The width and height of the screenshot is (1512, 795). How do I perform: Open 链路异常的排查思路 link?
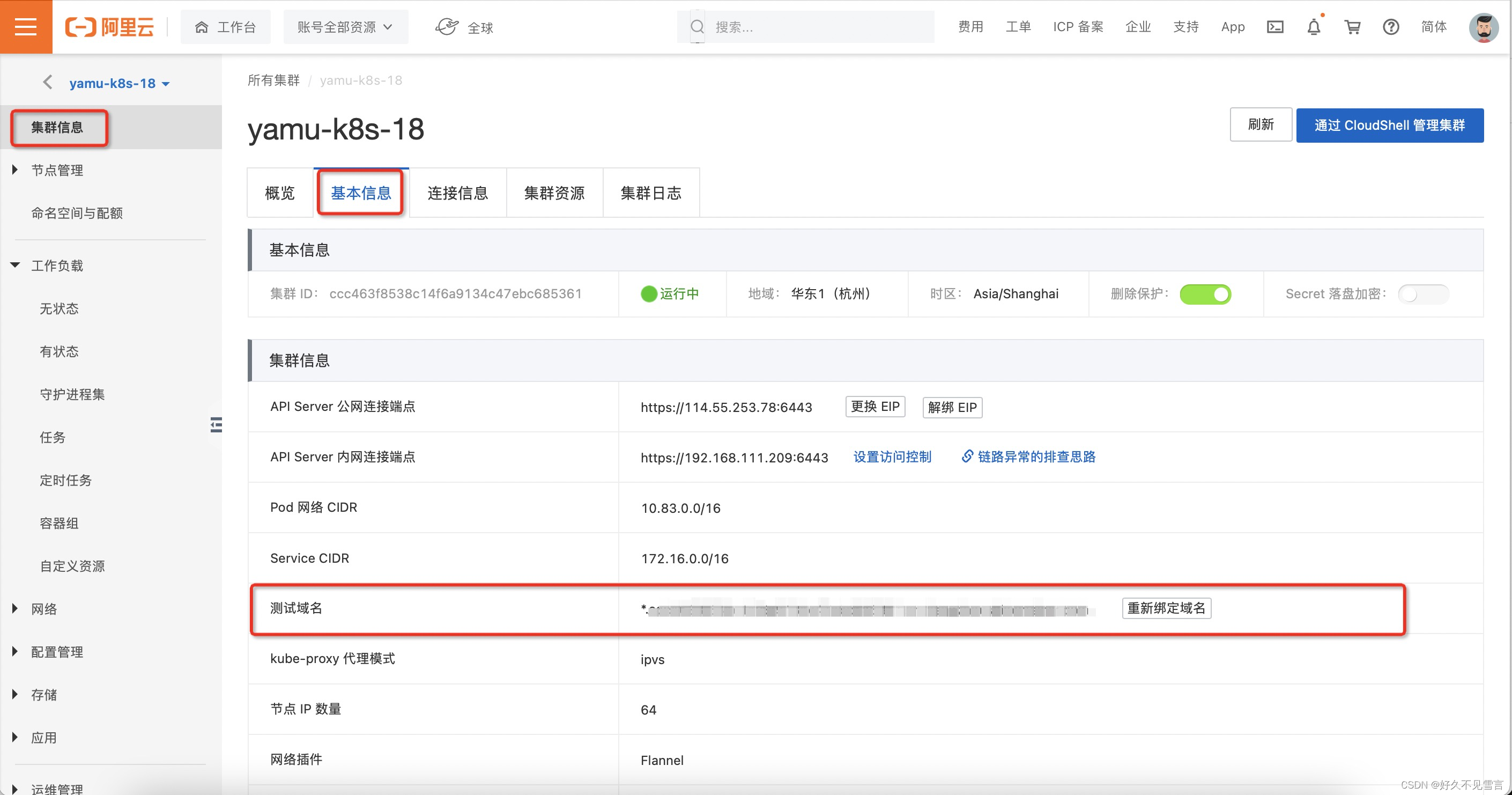click(x=1028, y=457)
